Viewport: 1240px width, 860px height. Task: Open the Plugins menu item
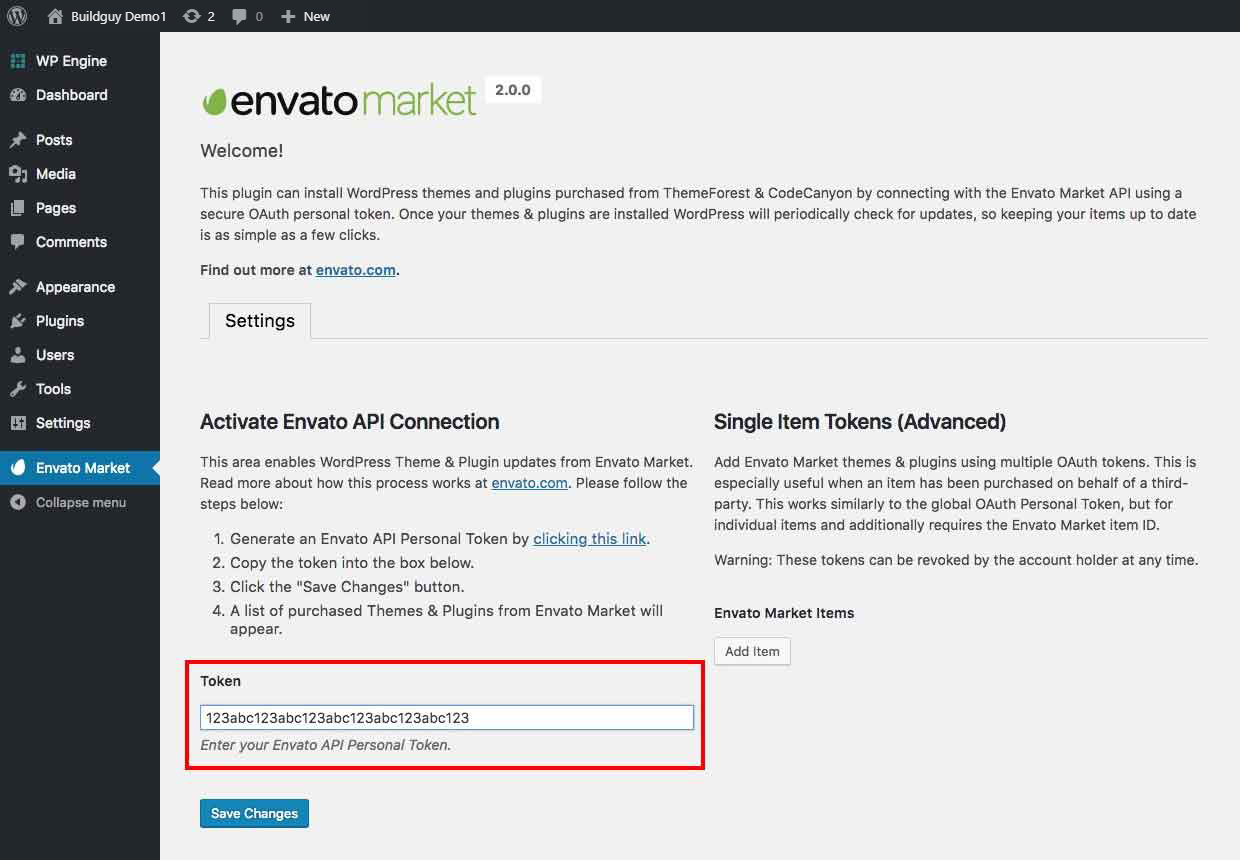tap(59, 321)
